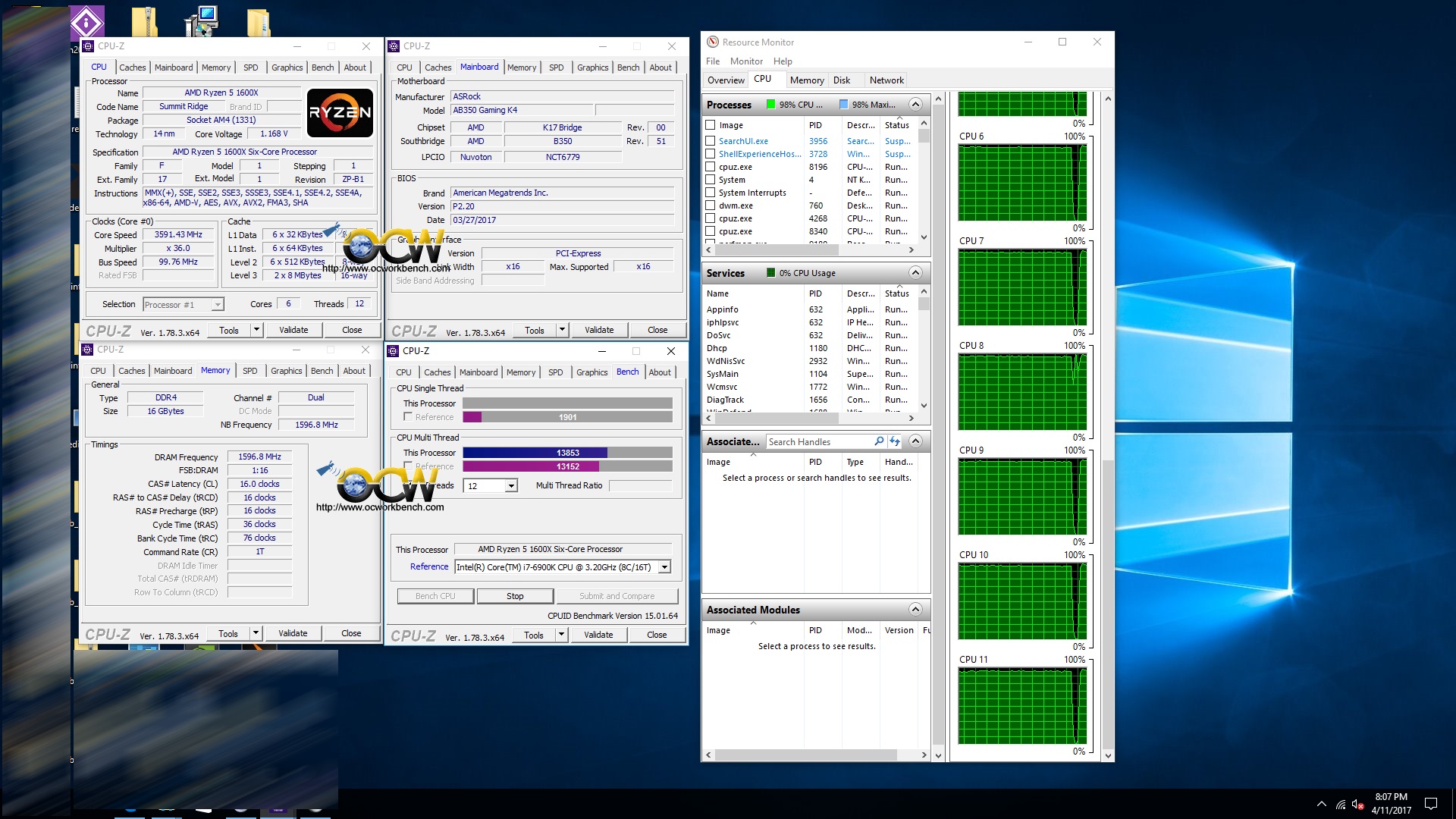
Task: Click the Reference link label in Bench
Action: 429,566
